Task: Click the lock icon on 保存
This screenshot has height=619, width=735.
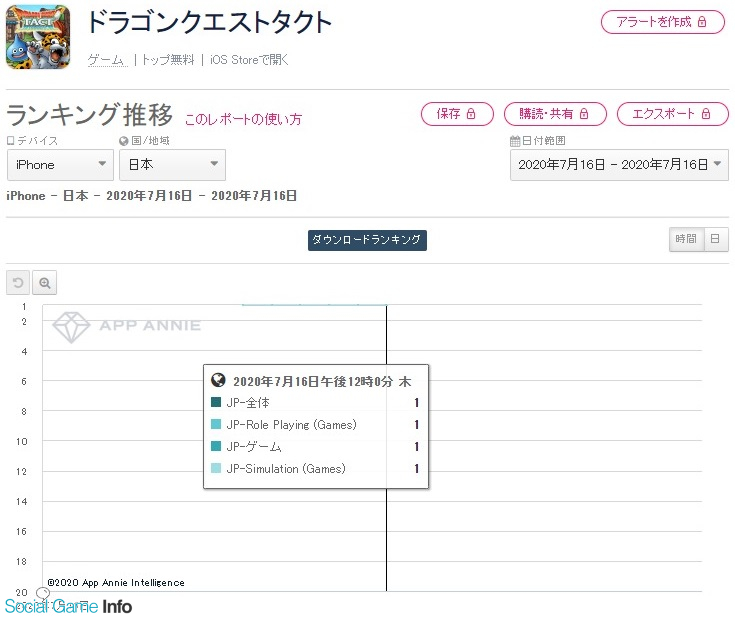Action: pyautogui.click(x=471, y=114)
